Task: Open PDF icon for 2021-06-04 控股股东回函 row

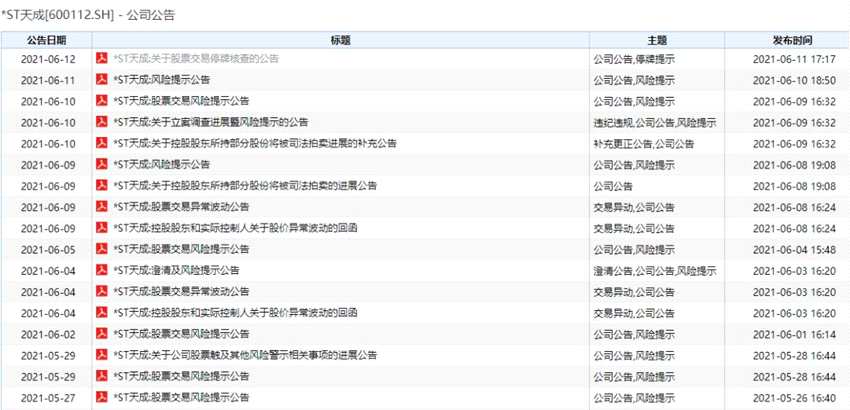Action: [x=102, y=312]
